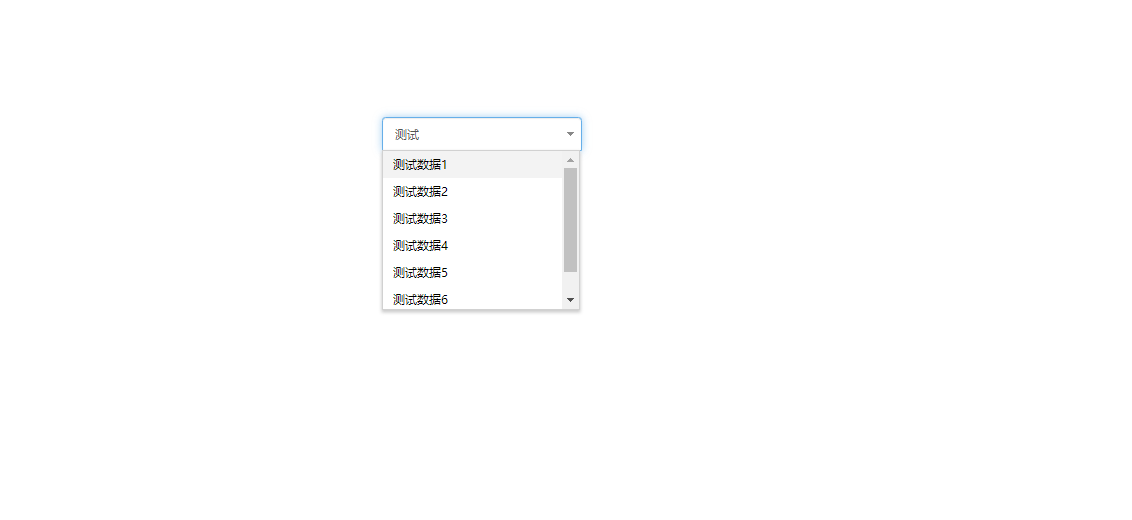The height and width of the screenshot is (520, 1132).
Task: Select 测试数据1 from the list
Action: point(473,165)
